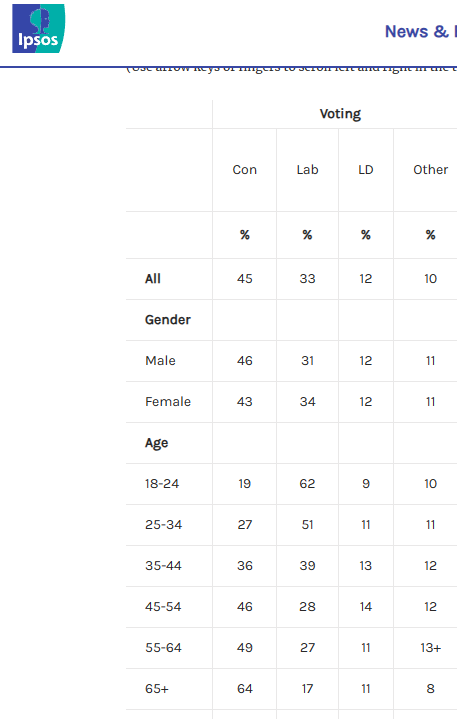Select the Voting column group header

tap(340, 114)
